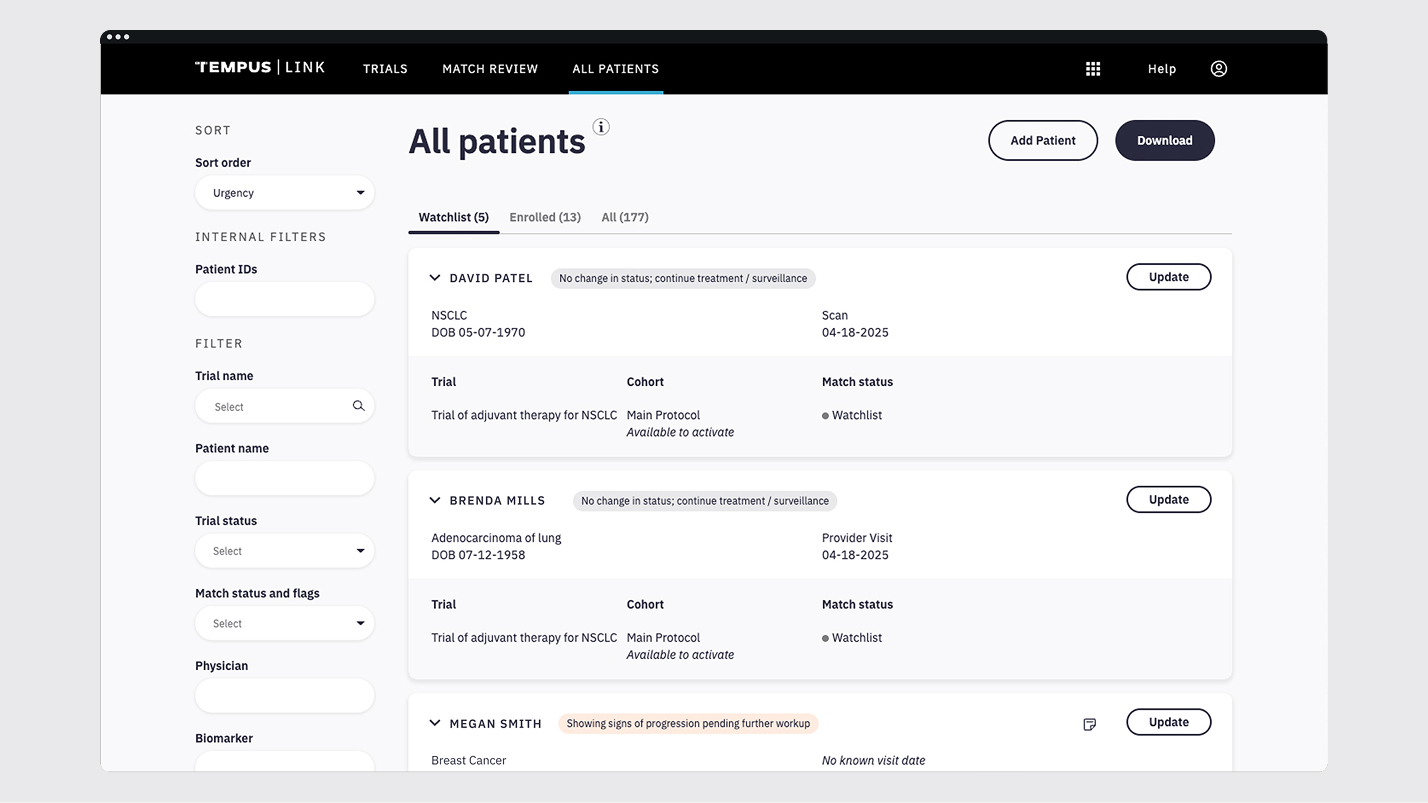Click 'Breast Cancer' on Megan Smith's card
Screen dimensions: 1428x803
[x=469, y=761]
